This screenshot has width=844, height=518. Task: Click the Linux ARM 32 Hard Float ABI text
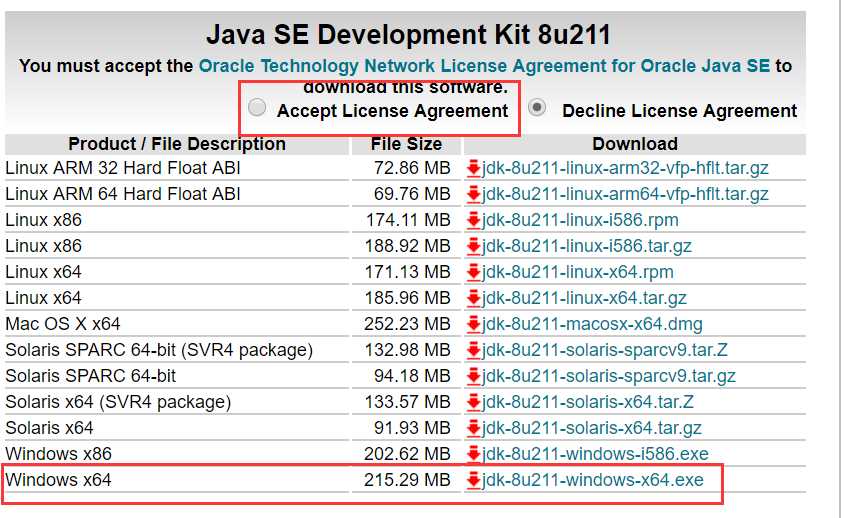(x=123, y=168)
